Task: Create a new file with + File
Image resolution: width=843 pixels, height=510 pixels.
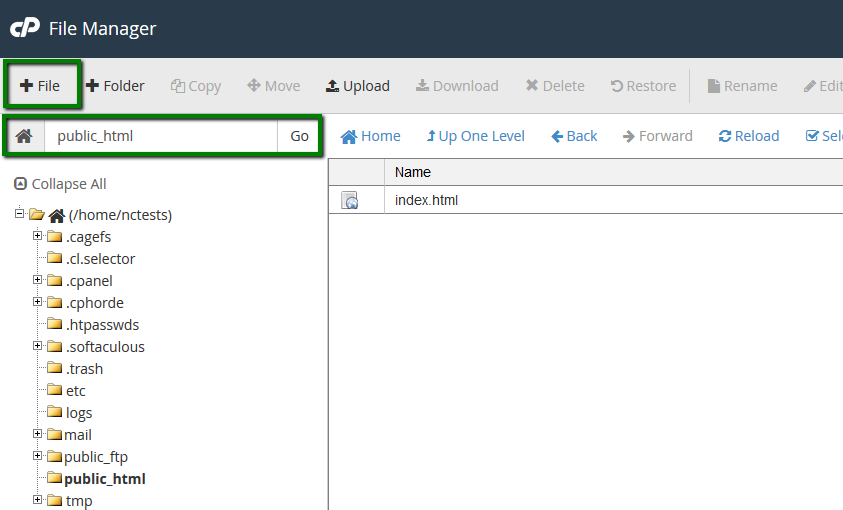Action: 40,86
